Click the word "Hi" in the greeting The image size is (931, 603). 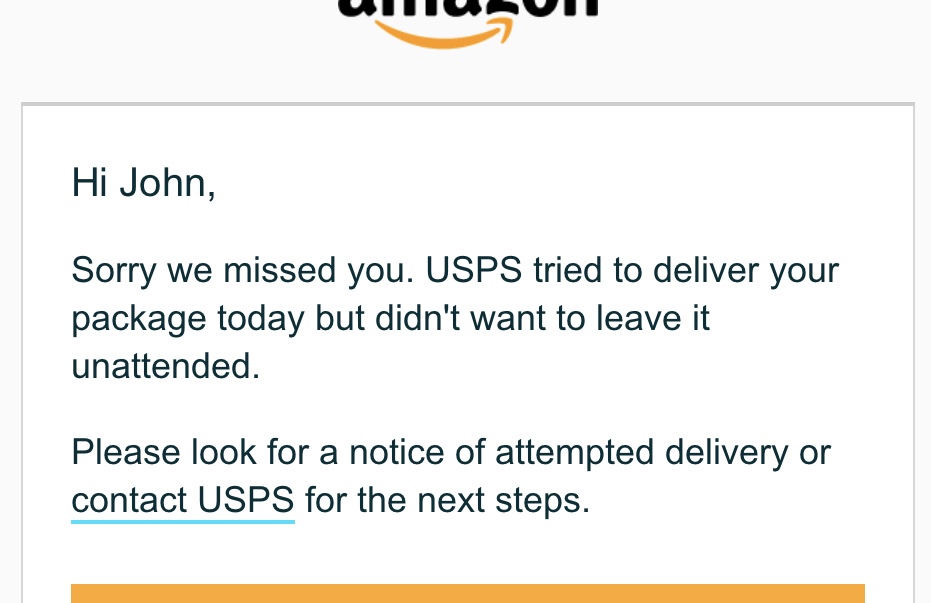pyautogui.click(x=89, y=184)
